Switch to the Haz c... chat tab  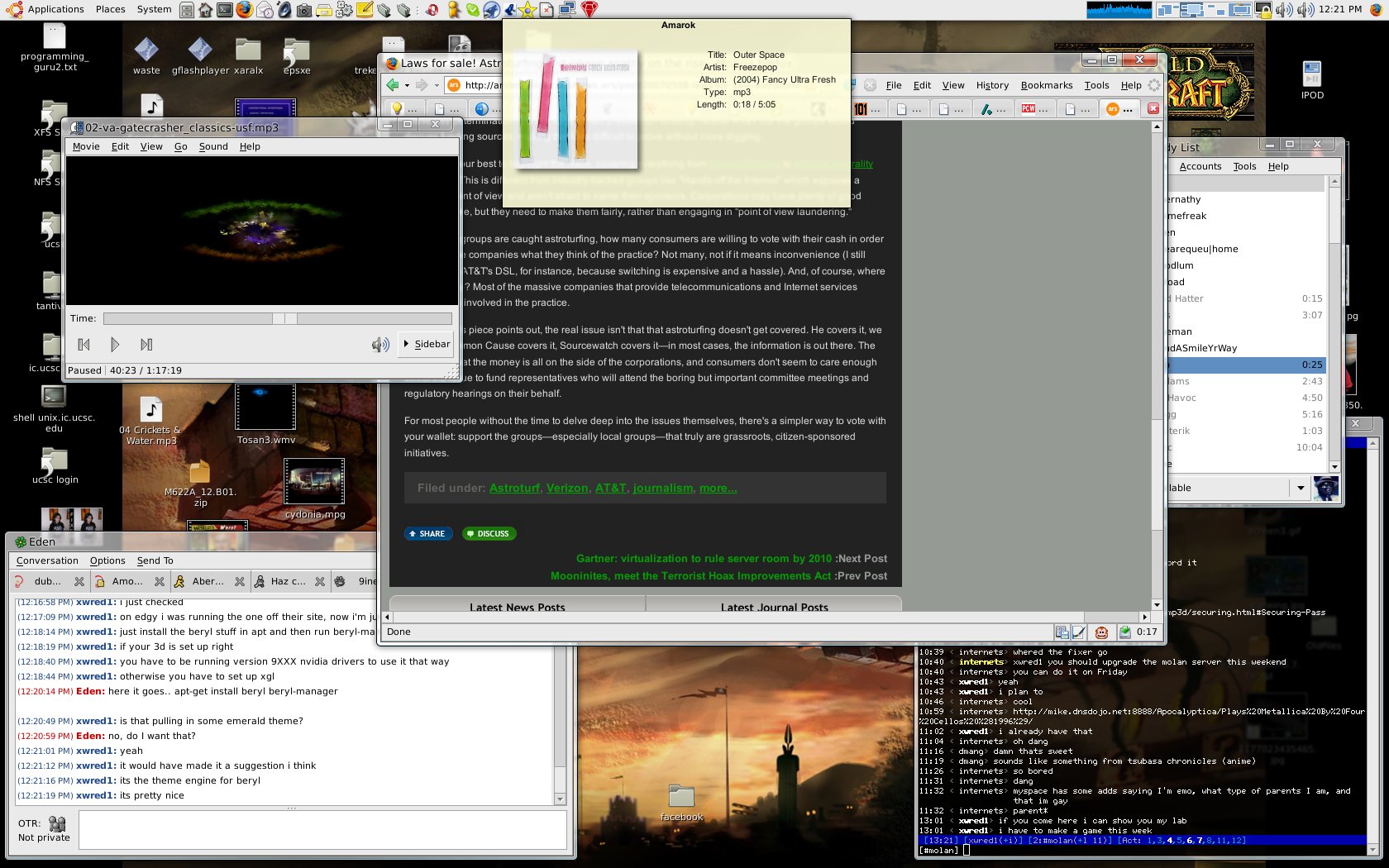click(x=288, y=581)
